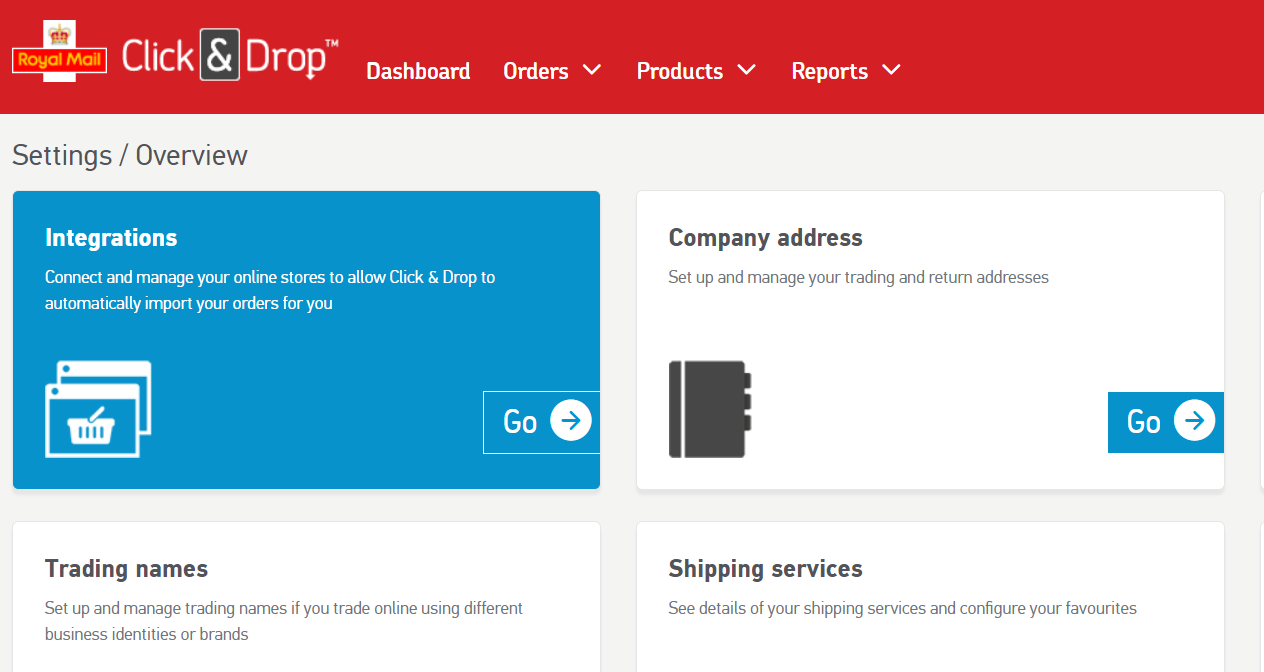Viewport: 1264px width, 672px height.
Task: Click the 'Settings / Overview' breadcrumb text
Action: (130, 156)
